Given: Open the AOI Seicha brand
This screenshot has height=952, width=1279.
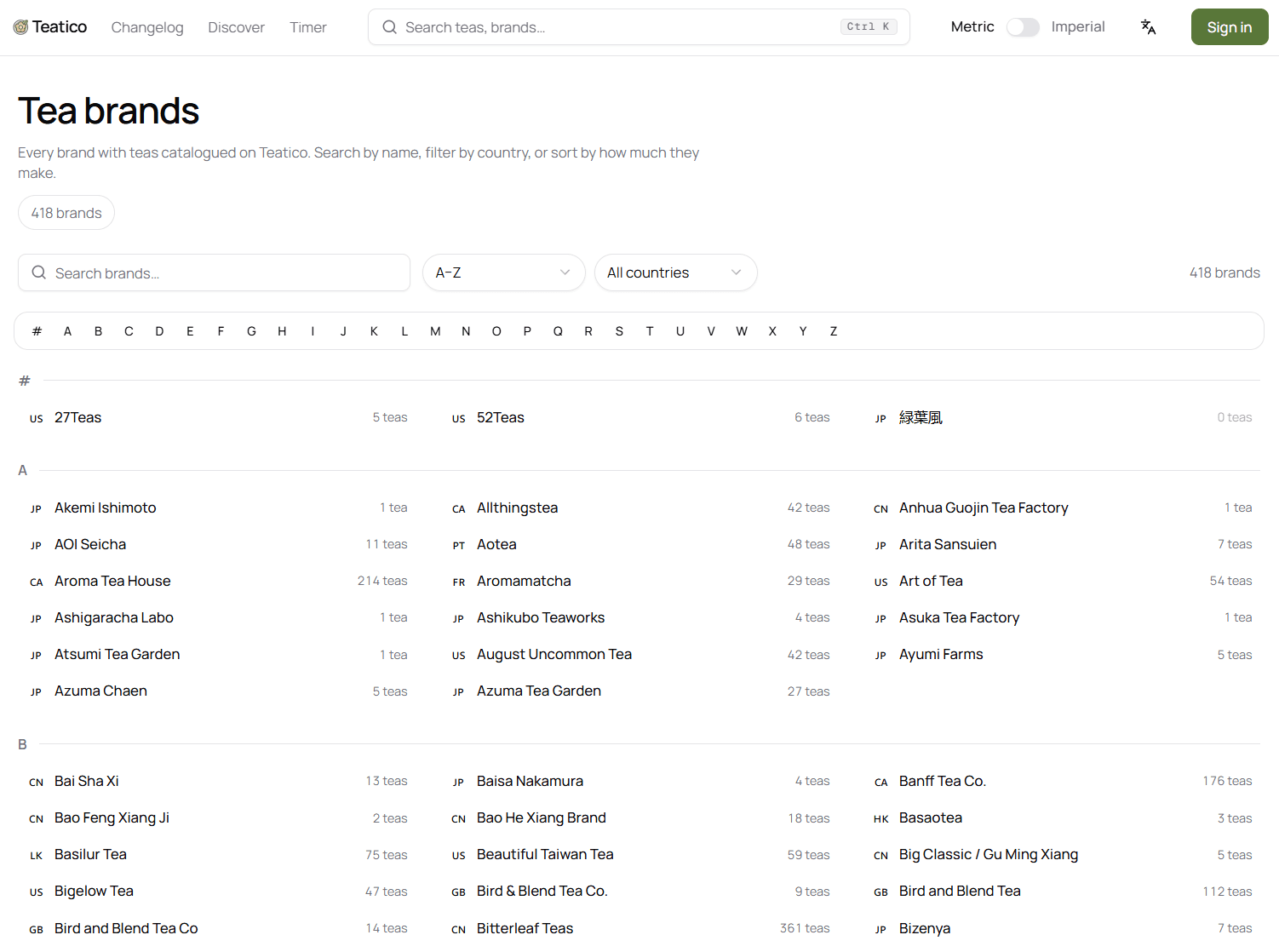Looking at the screenshot, I should click(x=218, y=544).
